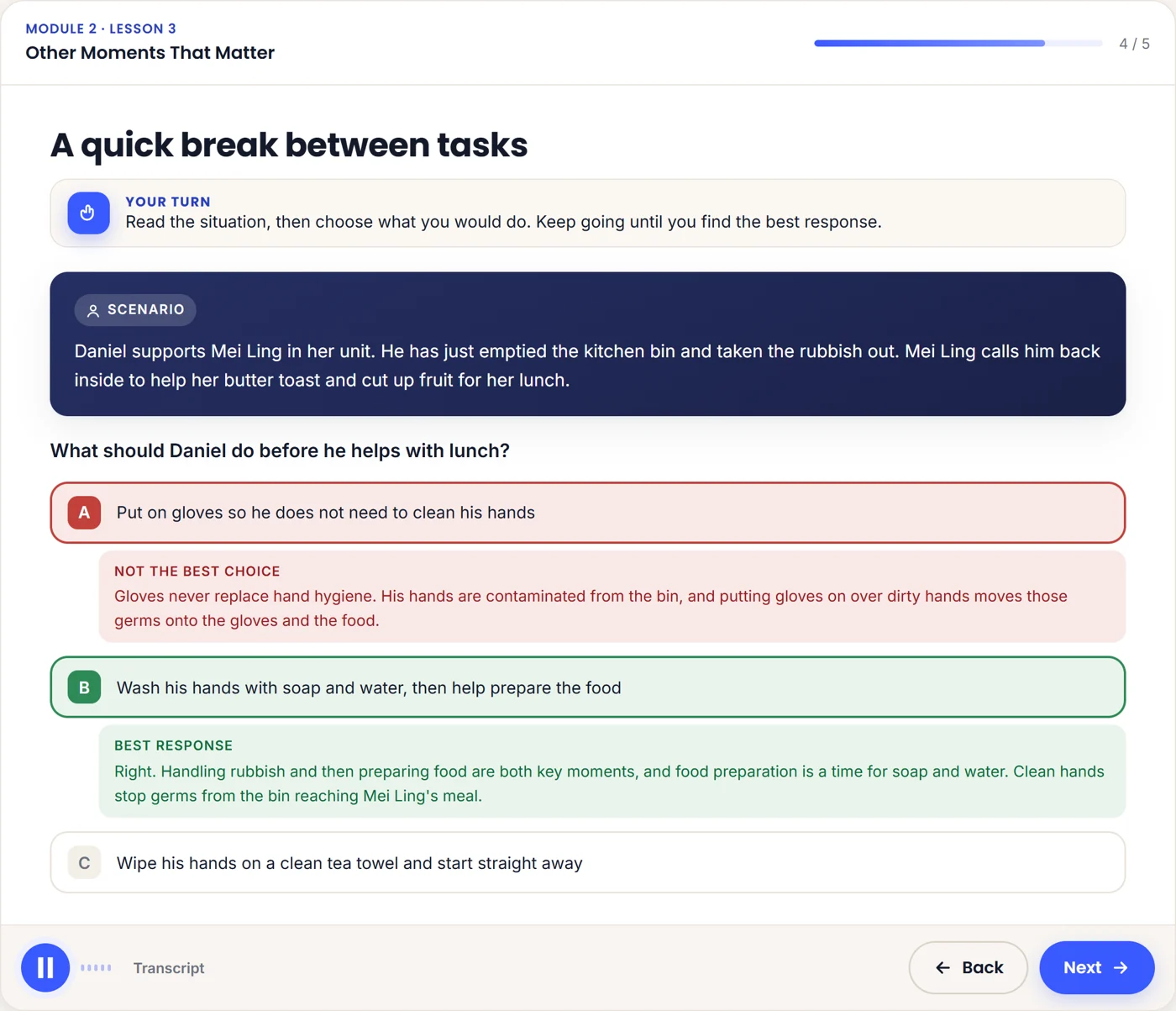The width and height of the screenshot is (1176, 1011).
Task: Click the '4 / 5' page counter
Action: [x=1134, y=44]
